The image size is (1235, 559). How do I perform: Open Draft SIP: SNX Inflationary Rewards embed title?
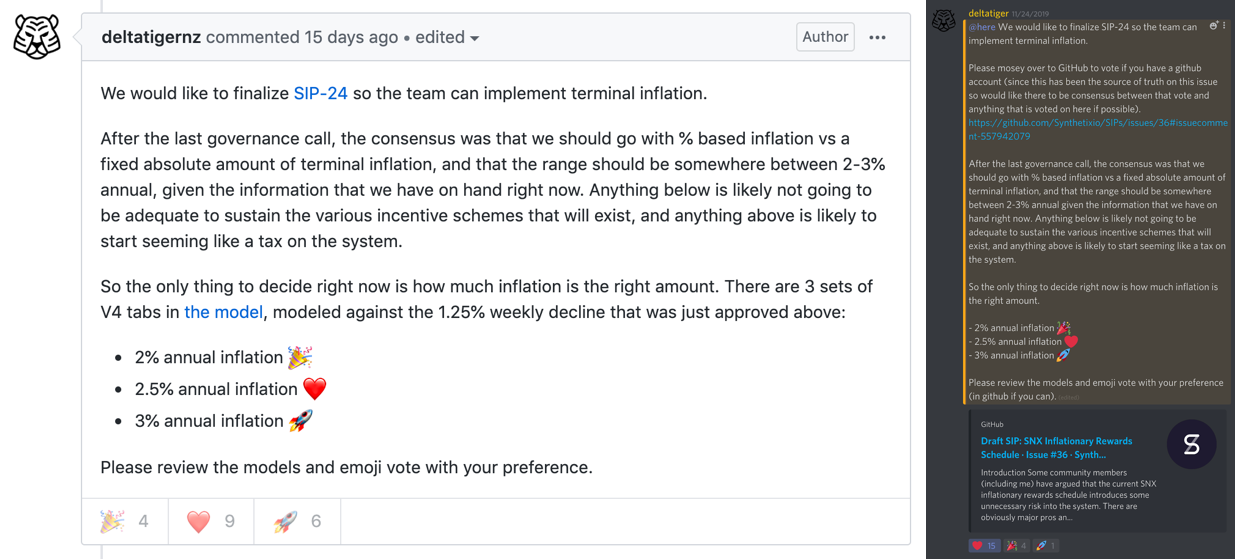click(1056, 447)
